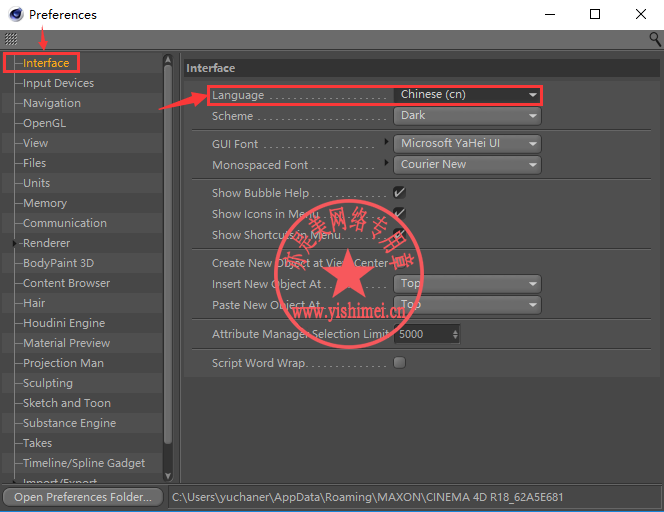Screen dimensions: 664x512
Task: Open GUI Font dropdown
Action: 467,144
